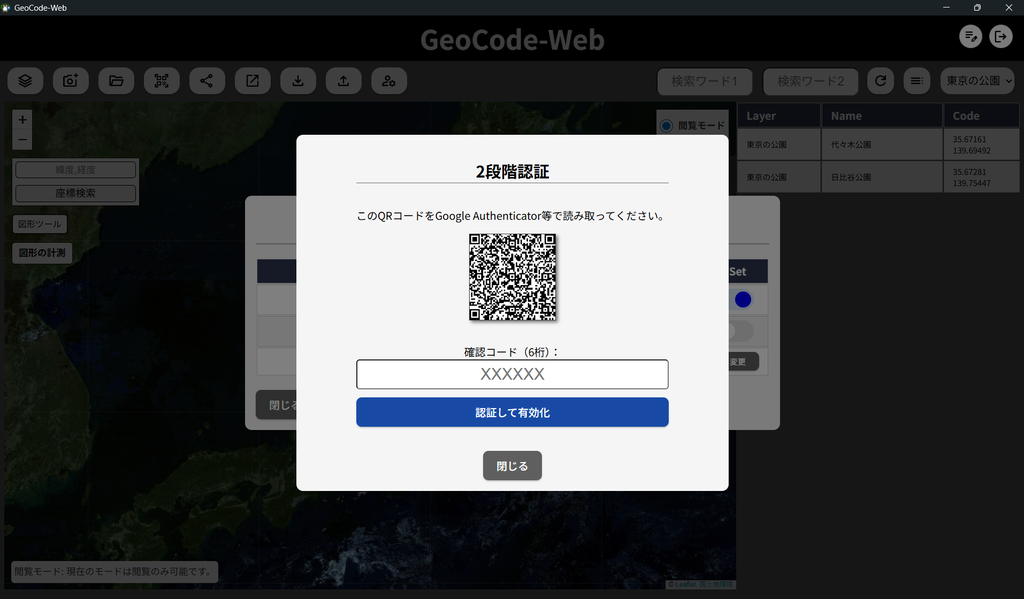This screenshot has width=1024, height=599.
Task: Click code cell 35.67161 139.69492
Action: (x=981, y=144)
